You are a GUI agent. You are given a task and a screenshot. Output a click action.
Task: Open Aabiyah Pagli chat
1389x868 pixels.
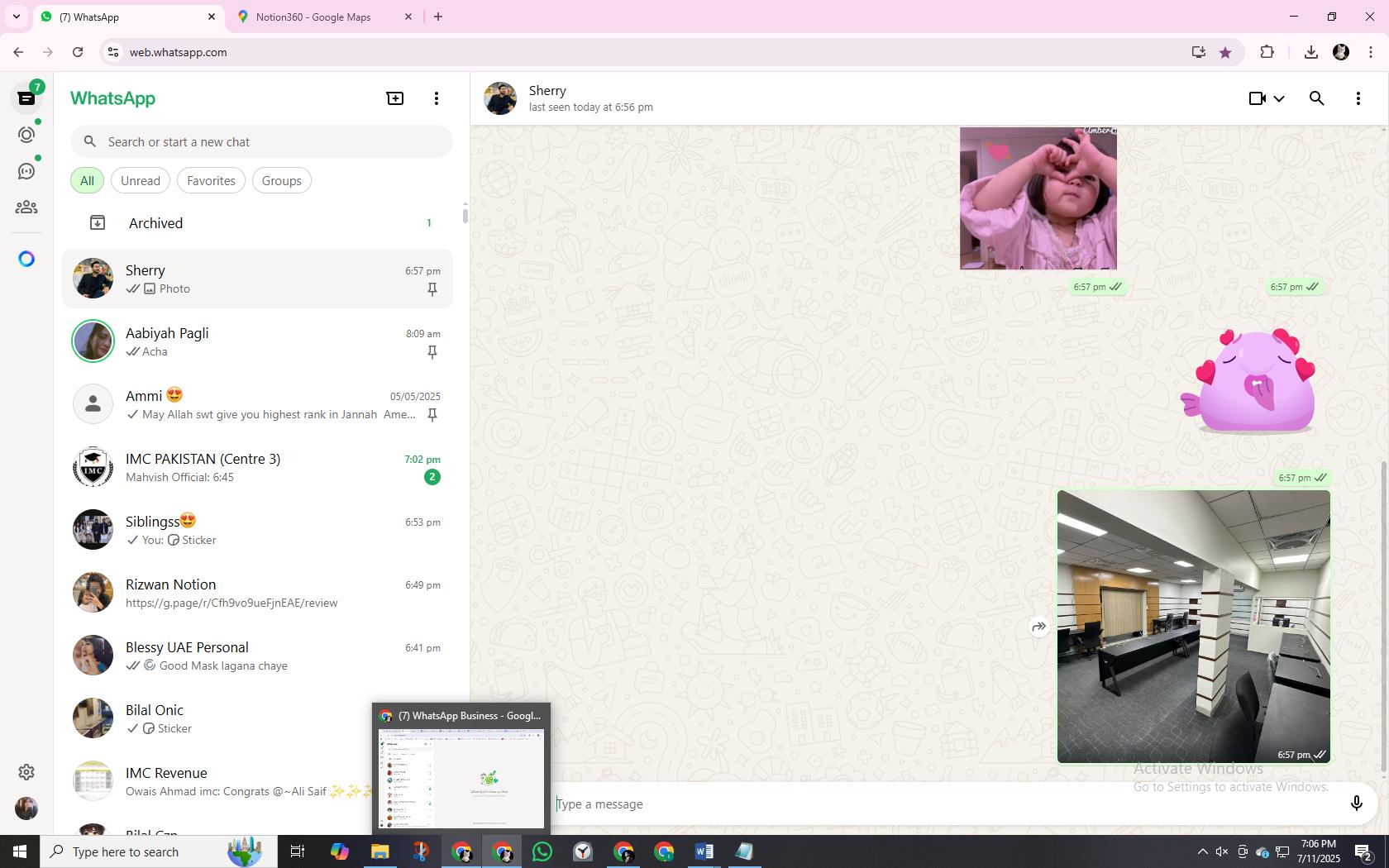click(x=258, y=341)
